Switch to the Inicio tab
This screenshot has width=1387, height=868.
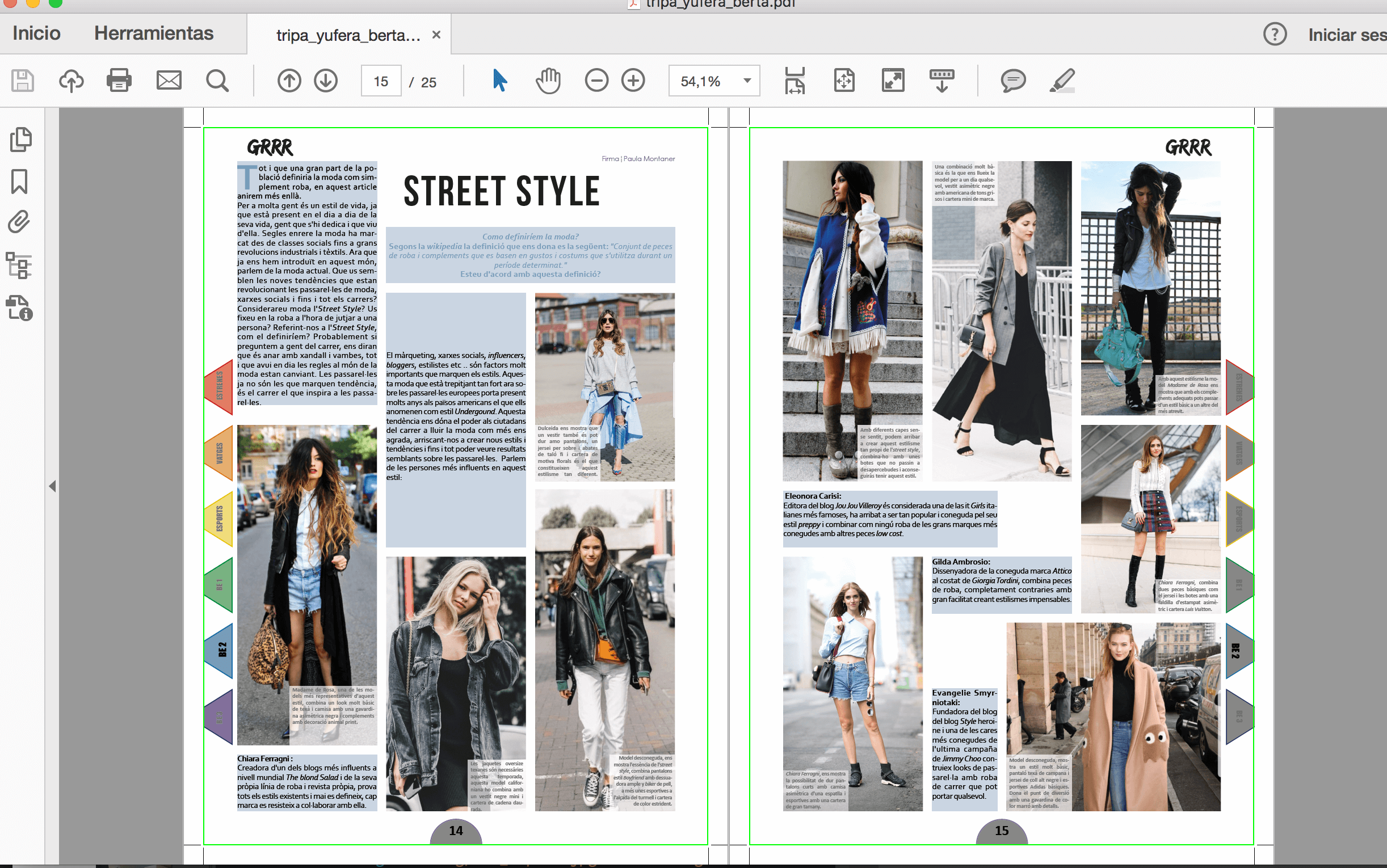coord(36,33)
